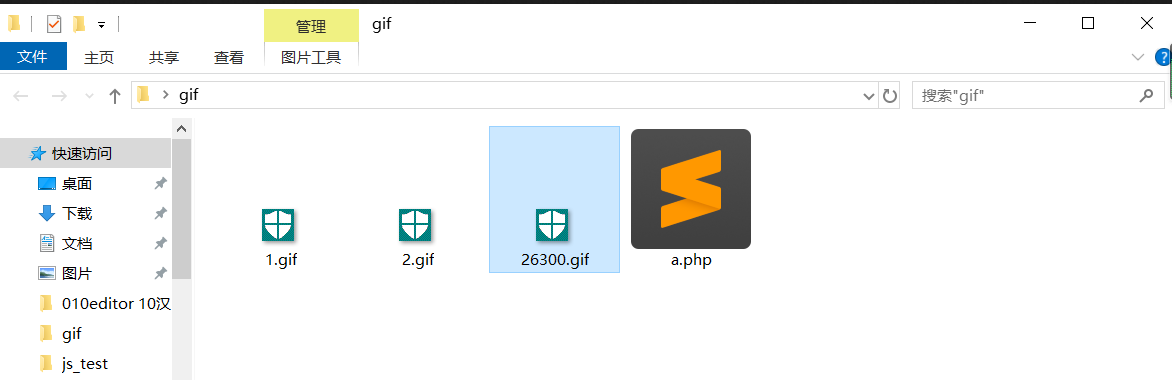Click the refresh button beside the address bar
This screenshot has width=1172, height=380.
889,96
